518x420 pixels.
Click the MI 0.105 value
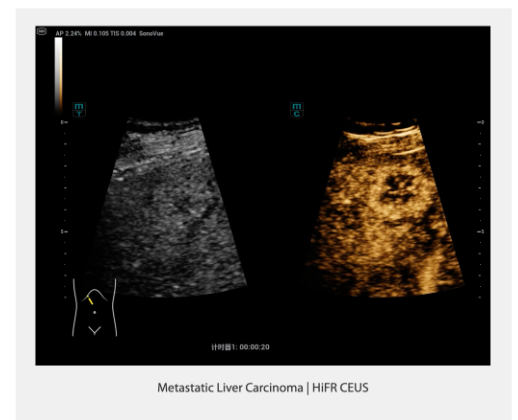(x=96, y=33)
